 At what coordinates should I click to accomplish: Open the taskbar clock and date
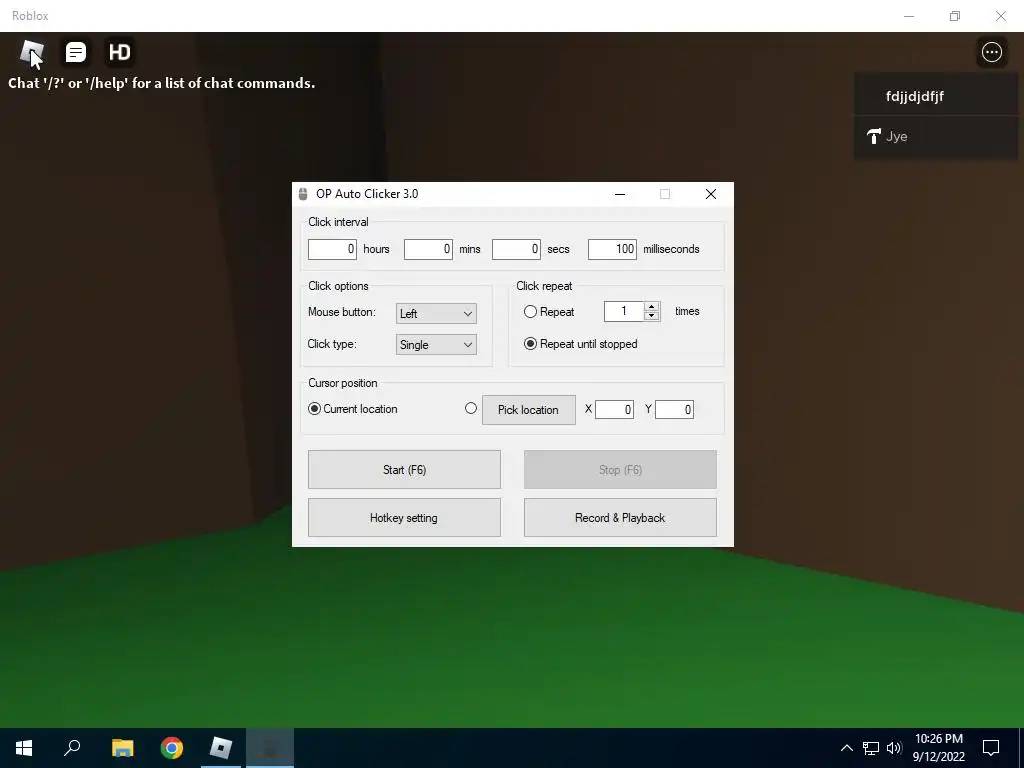pos(939,748)
